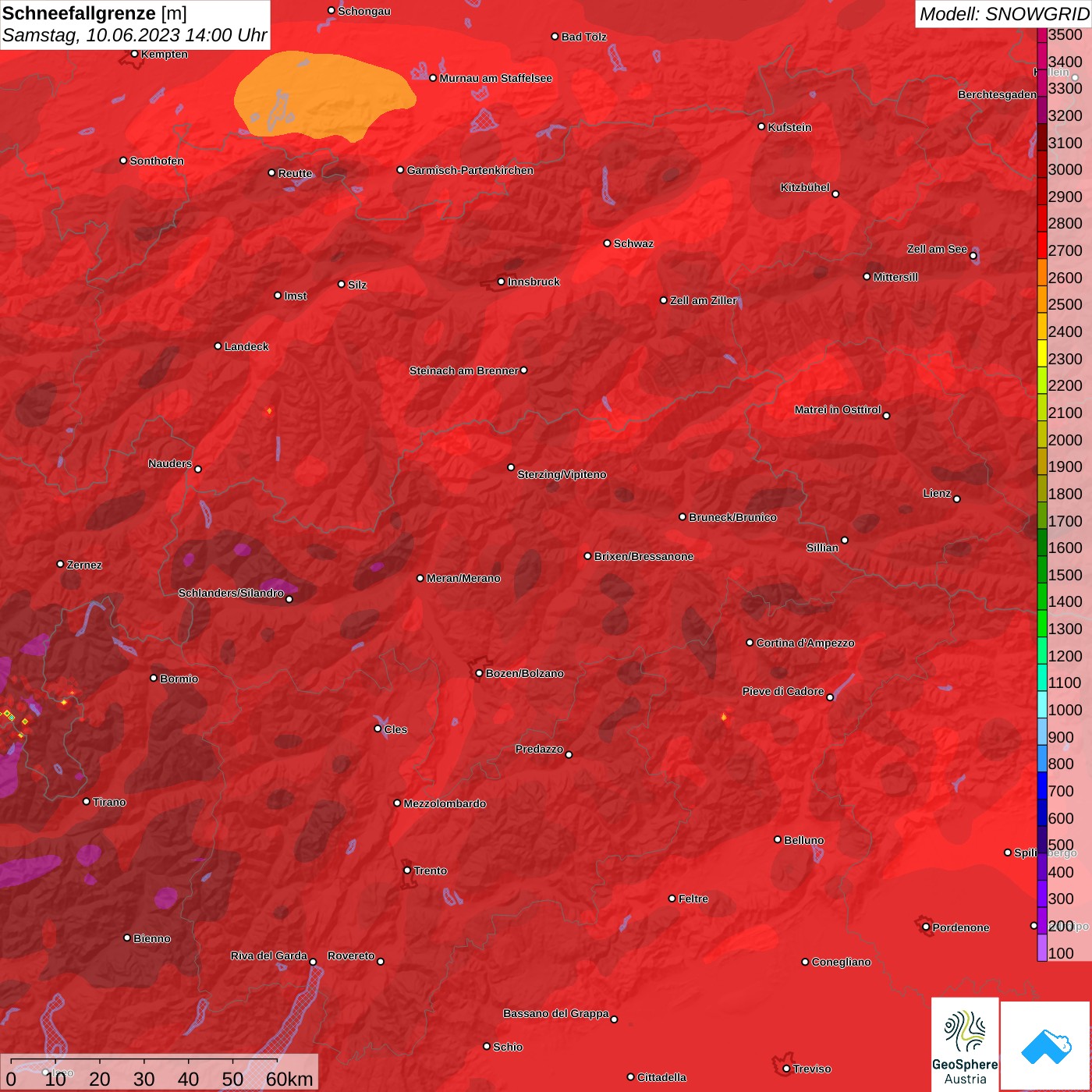This screenshot has width=1092, height=1092.
Task: Click the 3000 legend value
Action: 1065,170
